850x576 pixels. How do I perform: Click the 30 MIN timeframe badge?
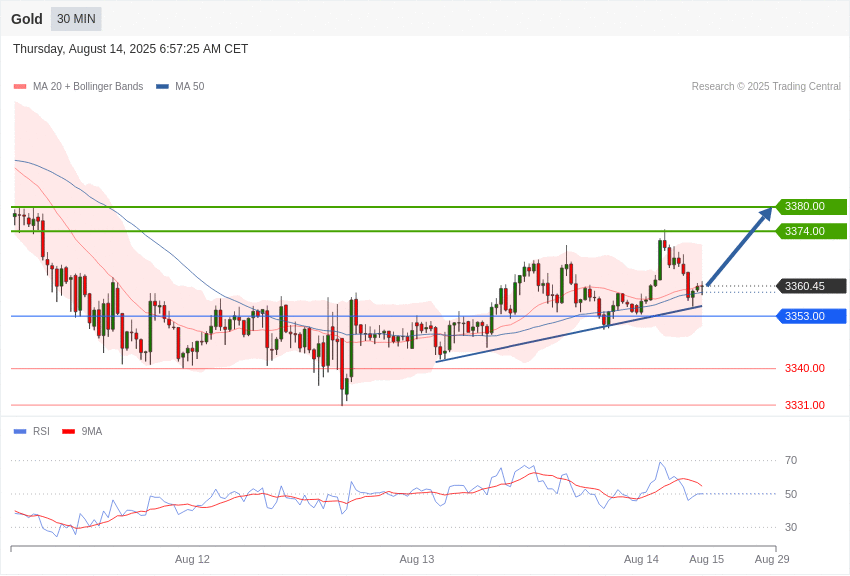coord(76,19)
